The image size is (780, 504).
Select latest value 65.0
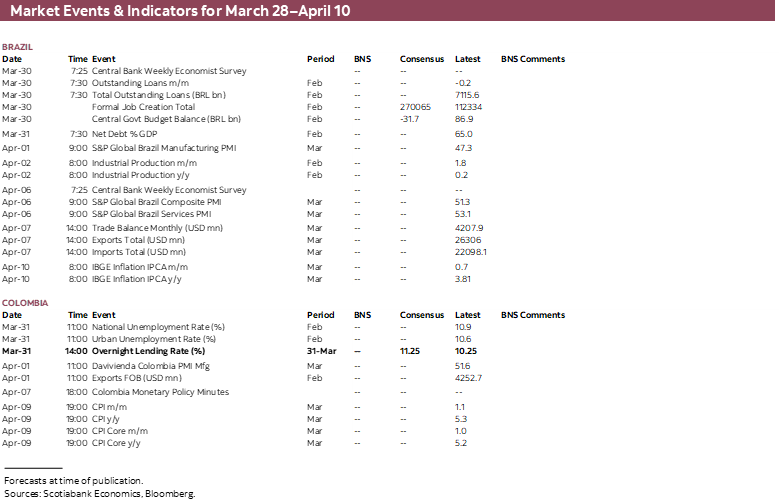(464, 134)
